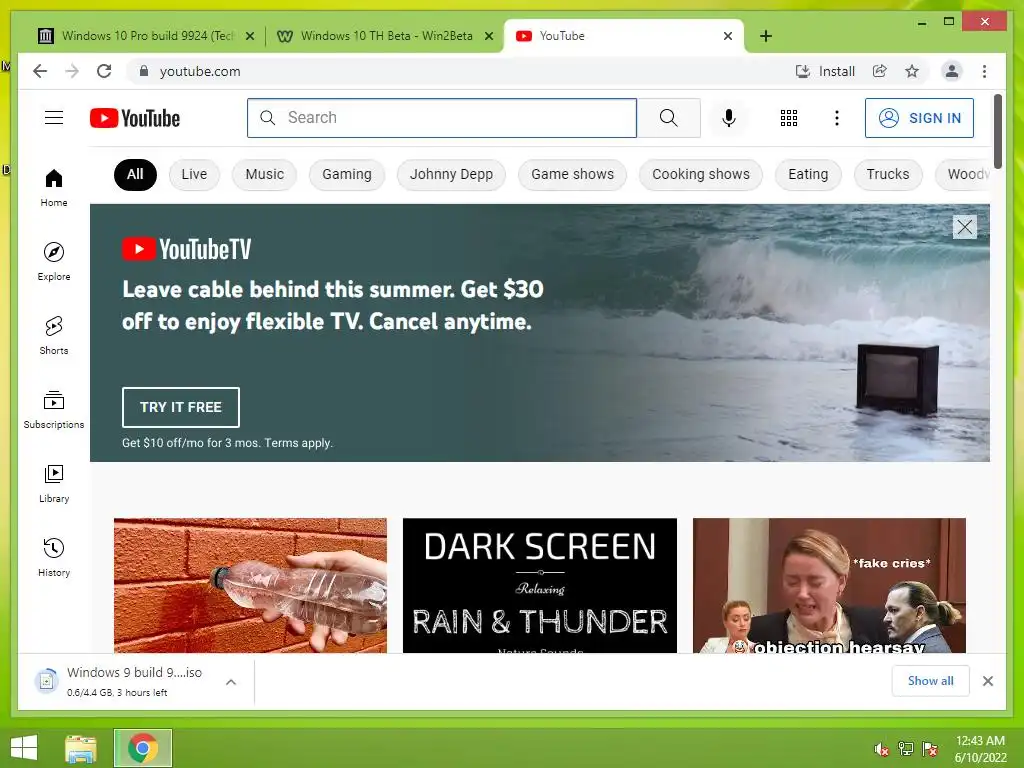The height and width of the screenshot is (768, 1024).
Task: Select the Music filter chip
Action: tap(264, 174)
